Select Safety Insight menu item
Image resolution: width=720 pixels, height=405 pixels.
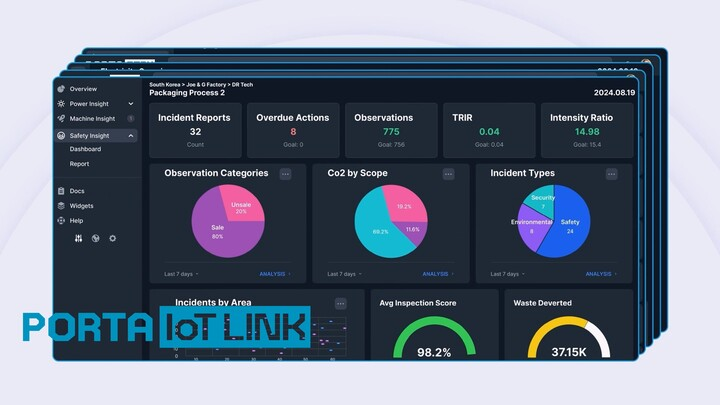[x=96, y=135]
